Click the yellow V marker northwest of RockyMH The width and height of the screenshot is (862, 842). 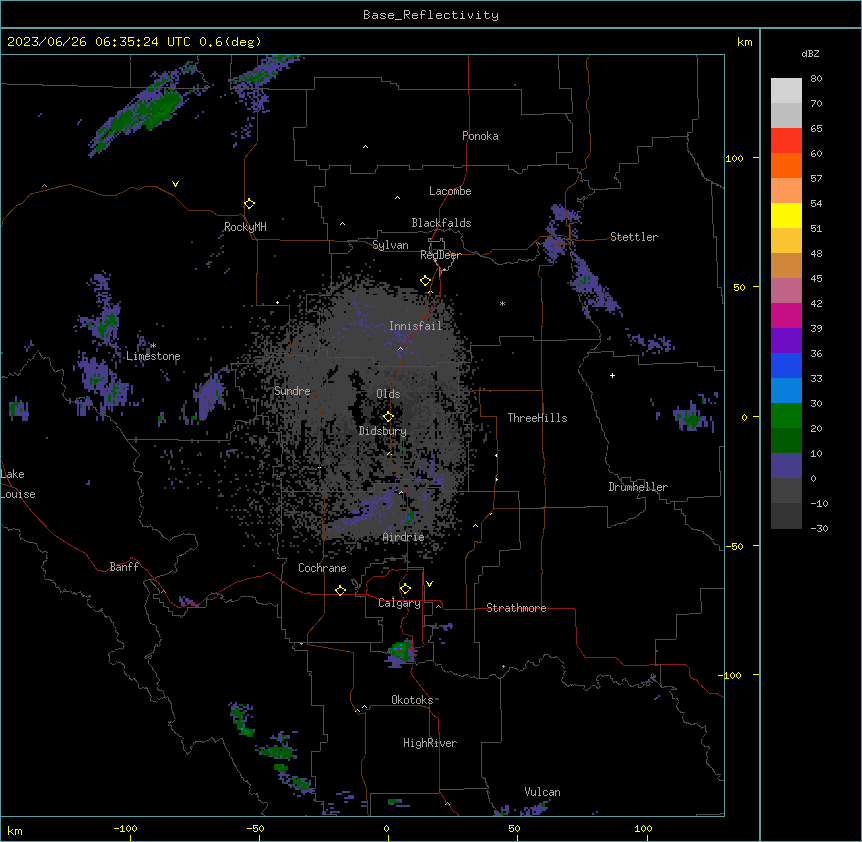[x=175, y=184]
